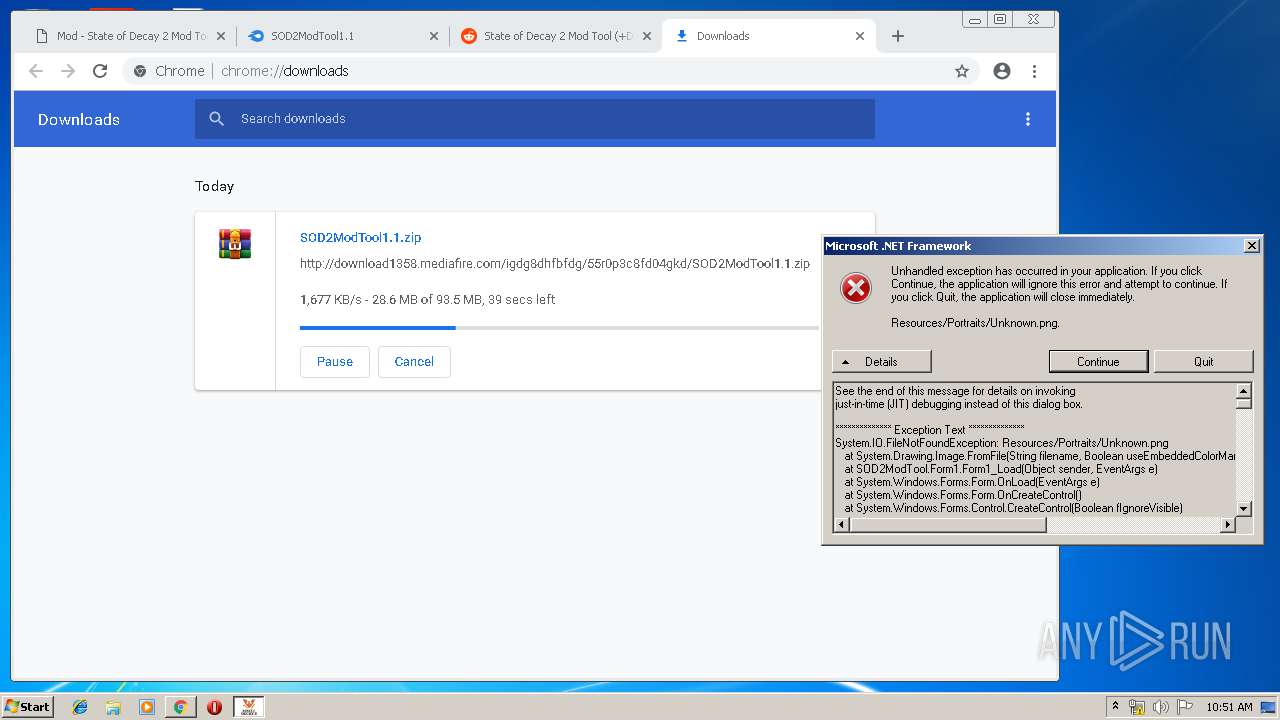Show hidden system tray icons
The width and height of the screenshot is (1280, 720).
click(x=1115, y=707)
